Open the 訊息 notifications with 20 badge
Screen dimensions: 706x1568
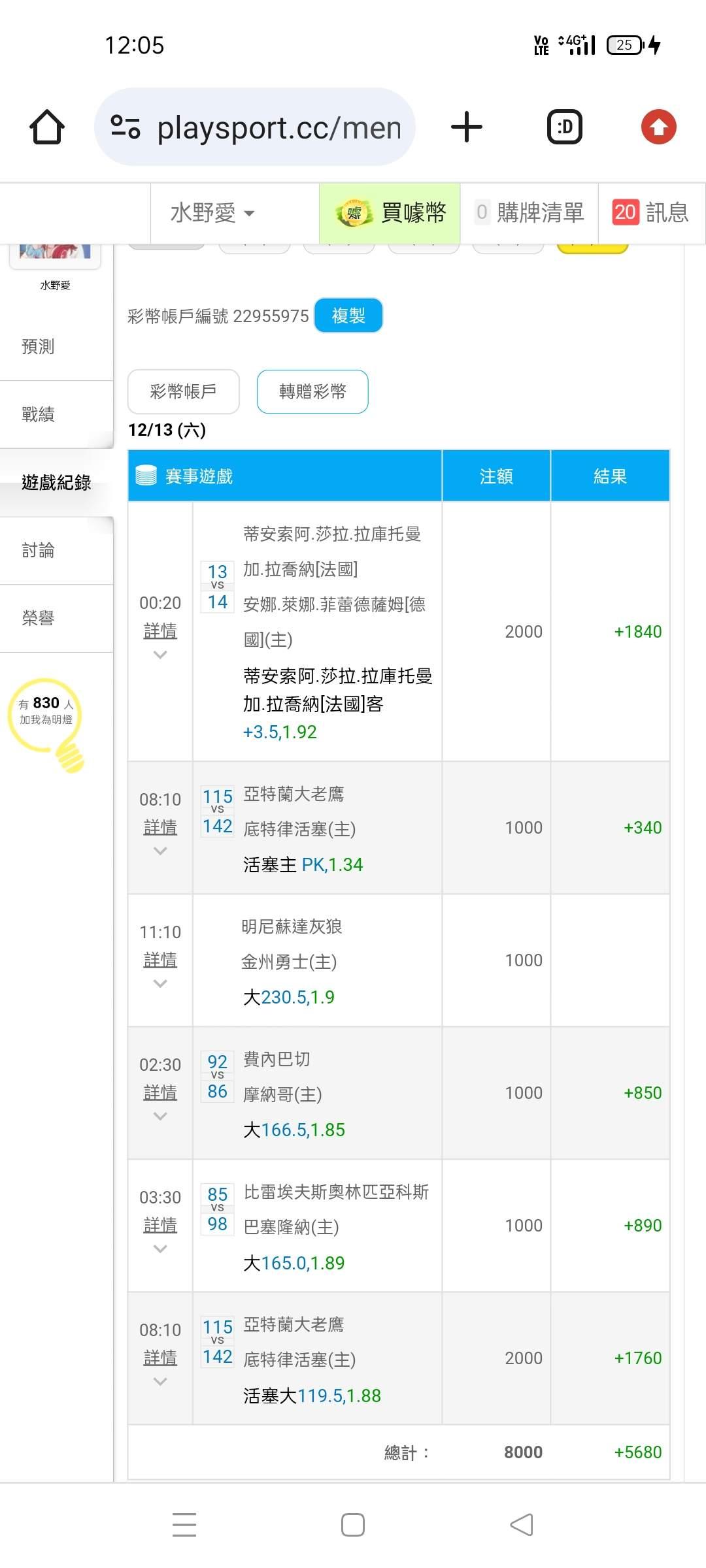651,213
